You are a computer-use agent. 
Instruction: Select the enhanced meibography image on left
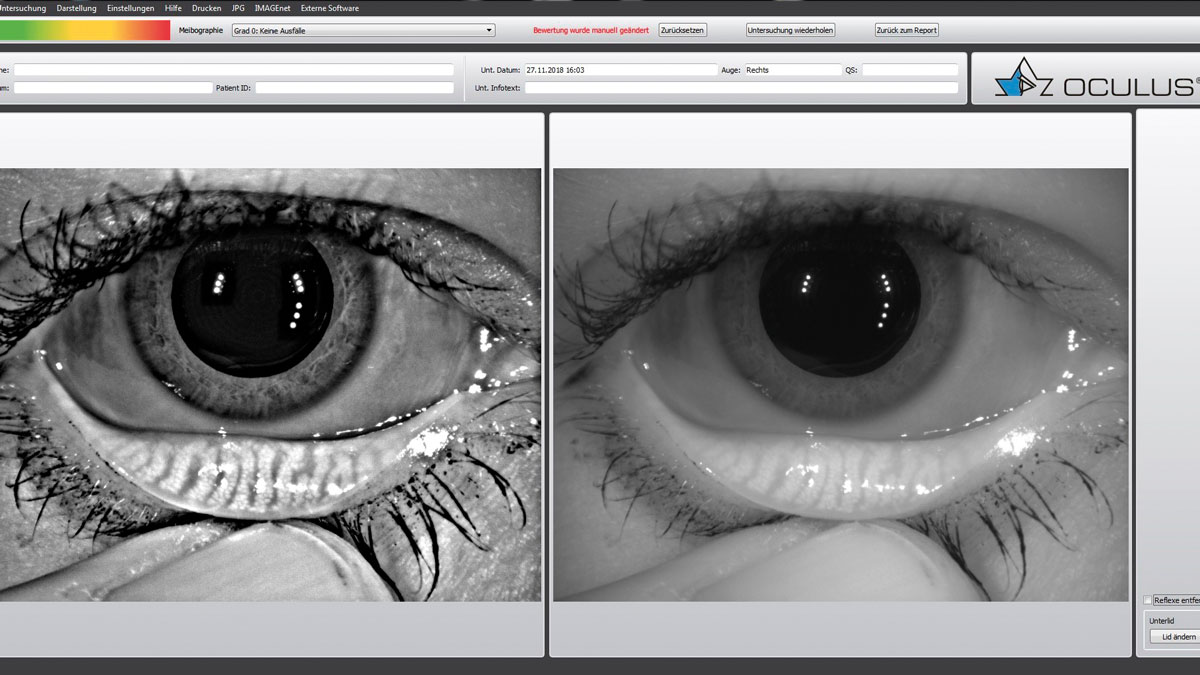tap(270, 385)
